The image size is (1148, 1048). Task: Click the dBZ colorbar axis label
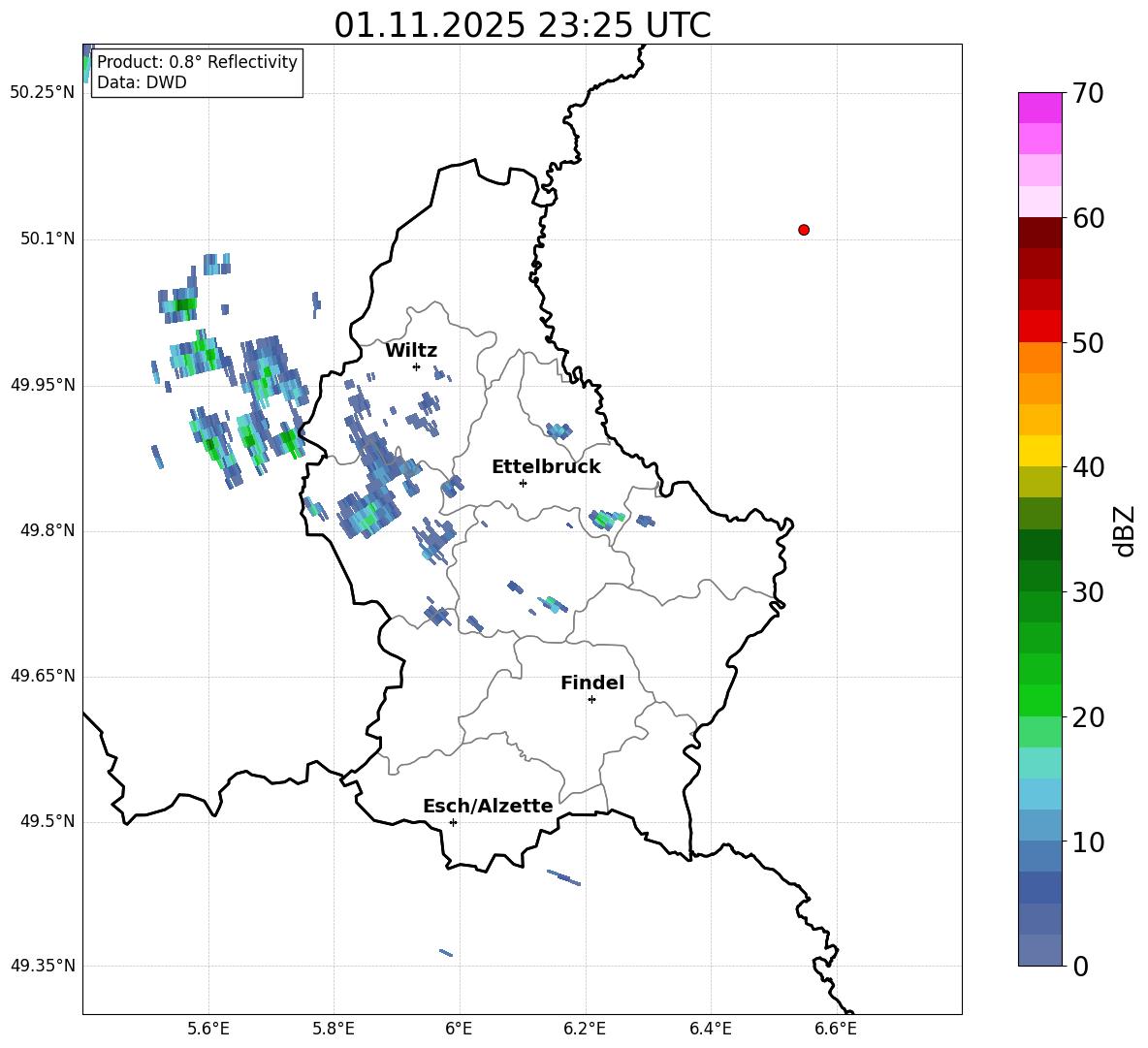tap(1126, 530)
